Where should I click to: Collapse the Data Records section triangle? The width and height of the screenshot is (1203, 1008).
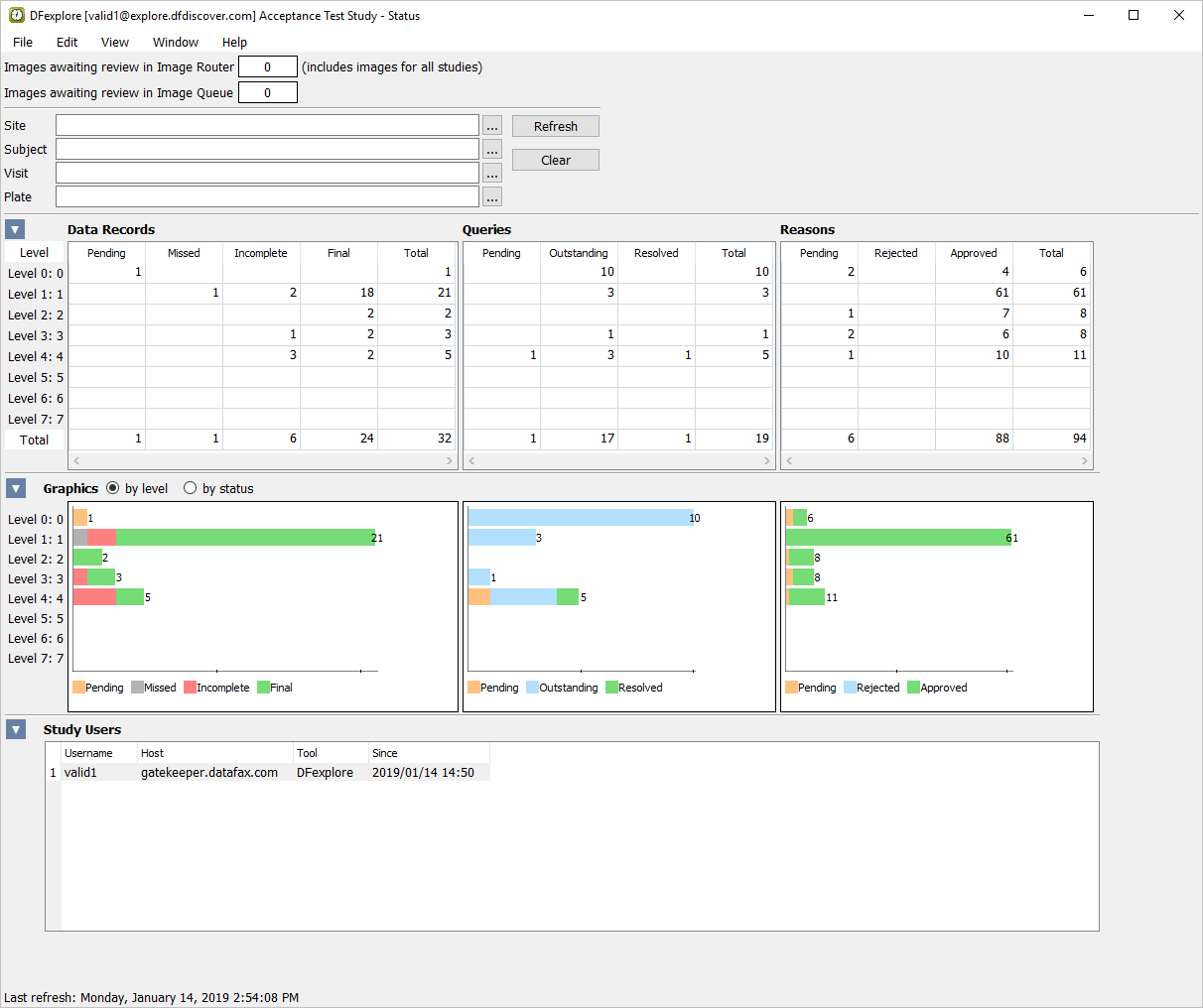[x=15, y=230]
